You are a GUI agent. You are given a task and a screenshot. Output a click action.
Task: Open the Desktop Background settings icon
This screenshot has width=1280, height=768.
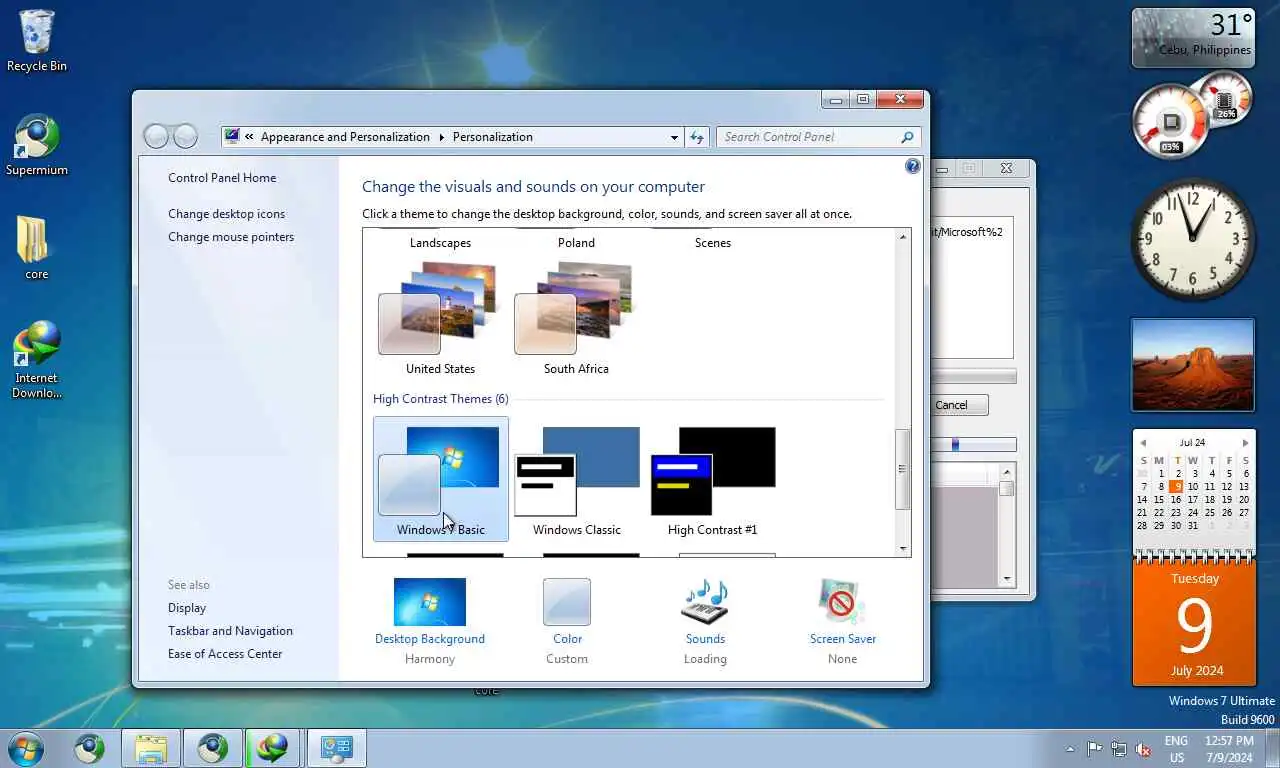[430, 602]
